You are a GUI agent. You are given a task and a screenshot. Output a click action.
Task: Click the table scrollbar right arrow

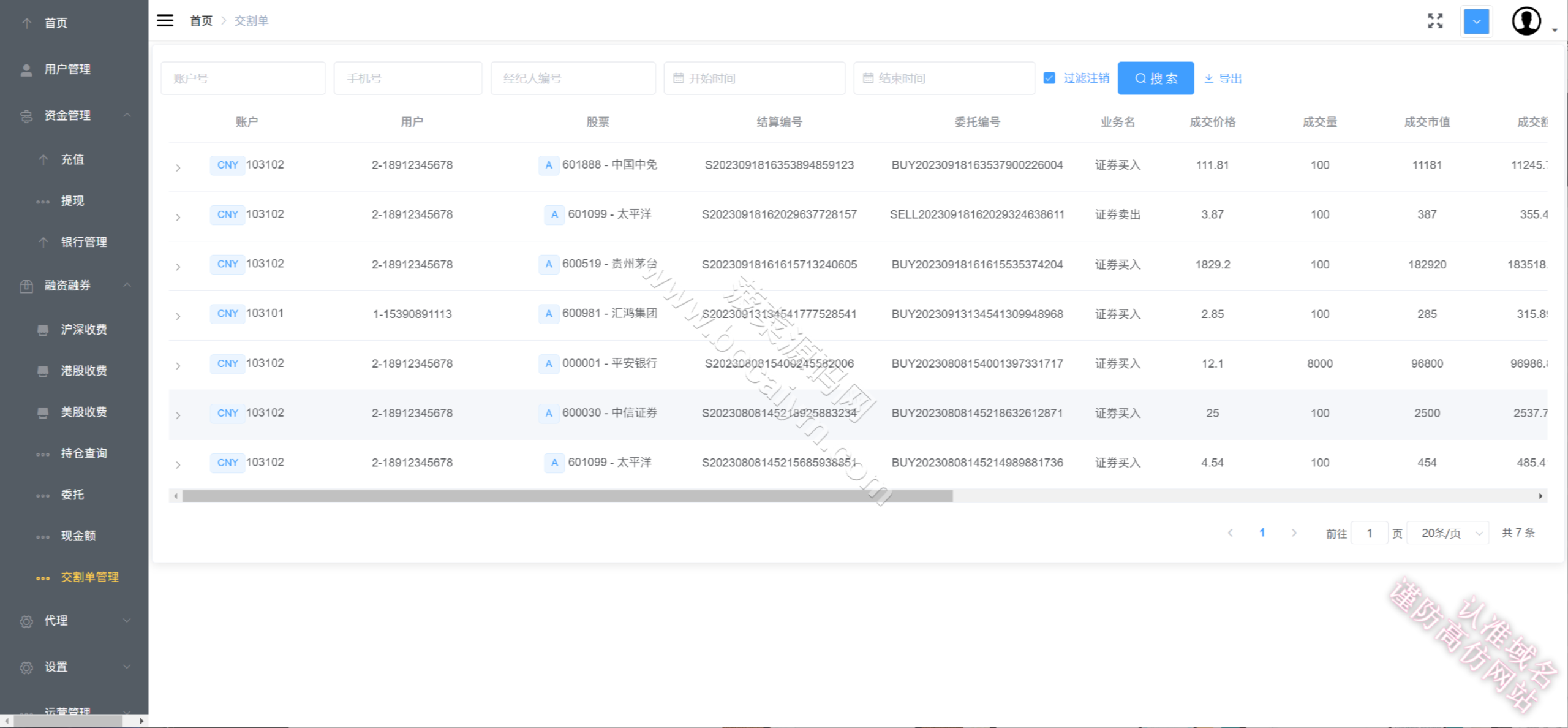coord(1540,496)
